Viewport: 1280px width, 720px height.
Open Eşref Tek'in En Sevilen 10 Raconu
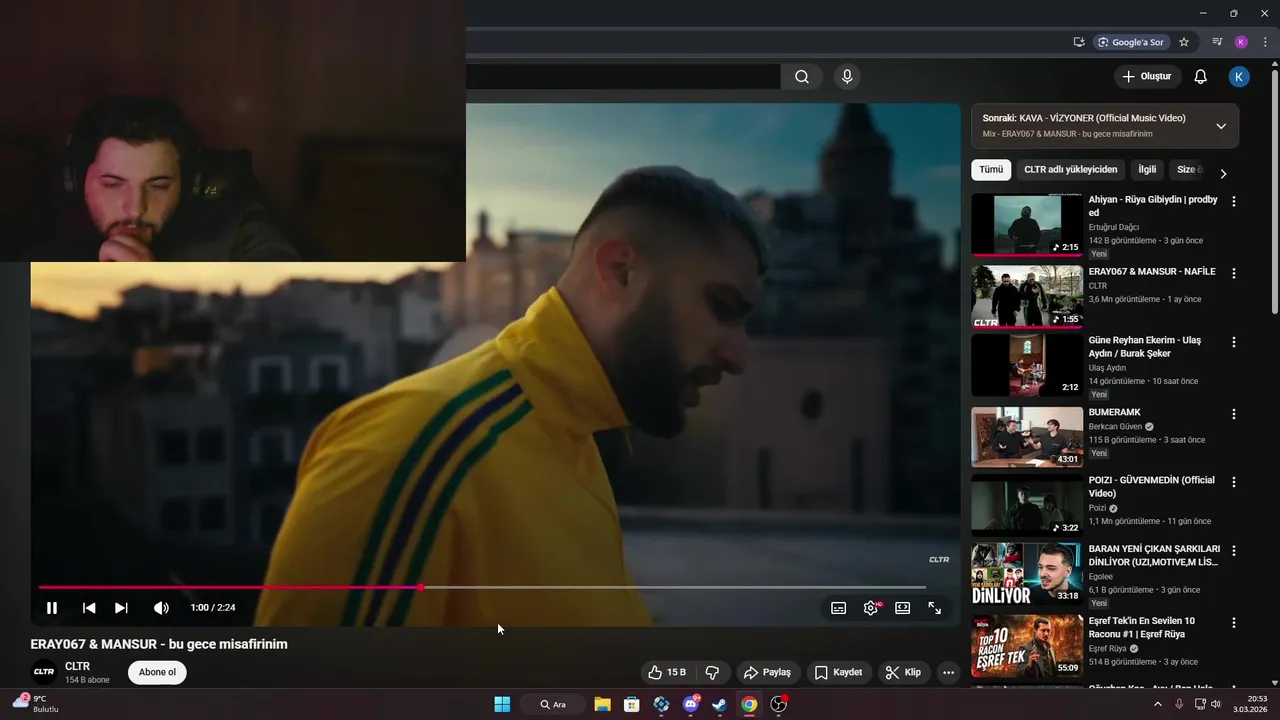(x=1142, y=627)
